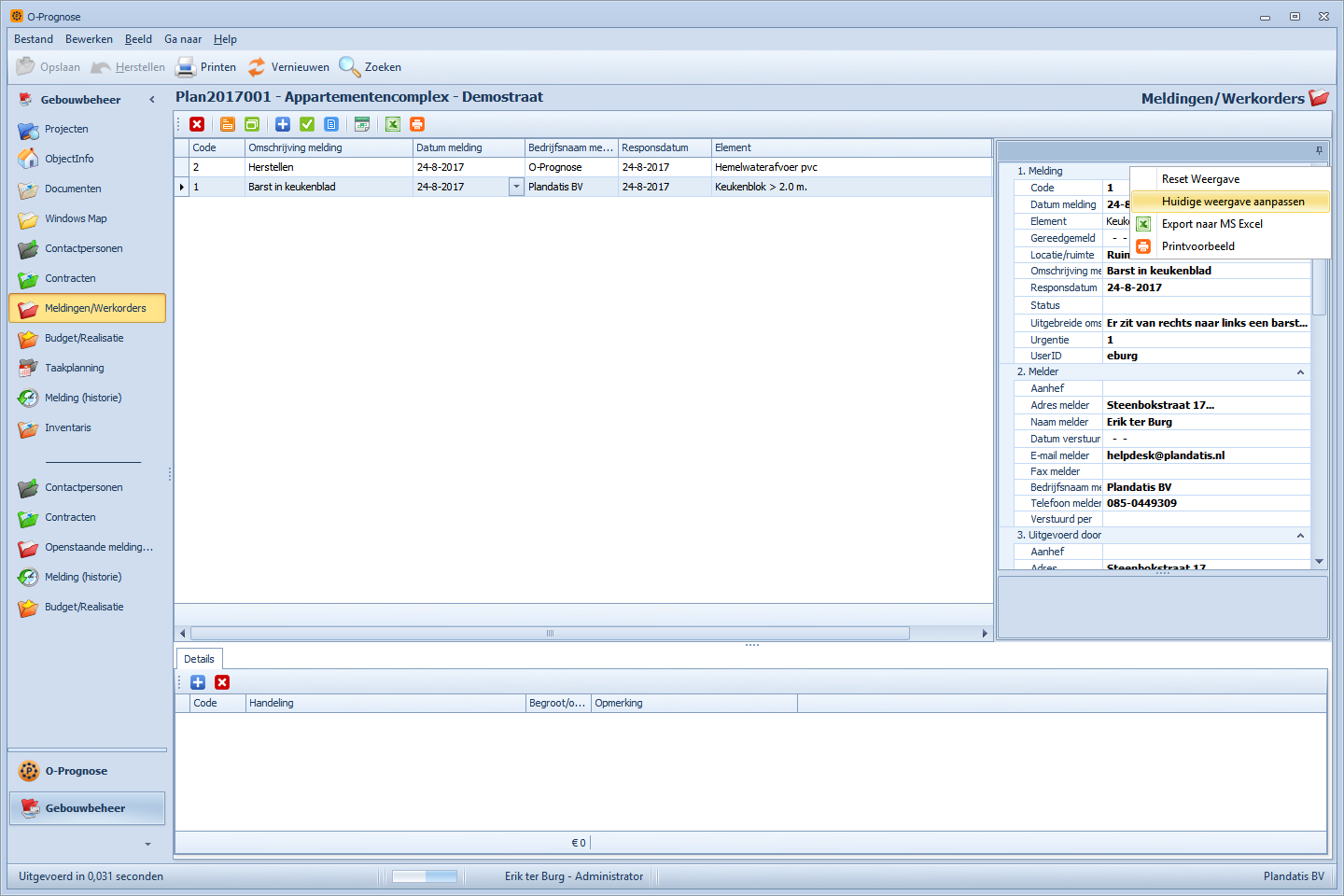Select Meldingen/Werkorders in the sidebar

click(x=87, y=308)
